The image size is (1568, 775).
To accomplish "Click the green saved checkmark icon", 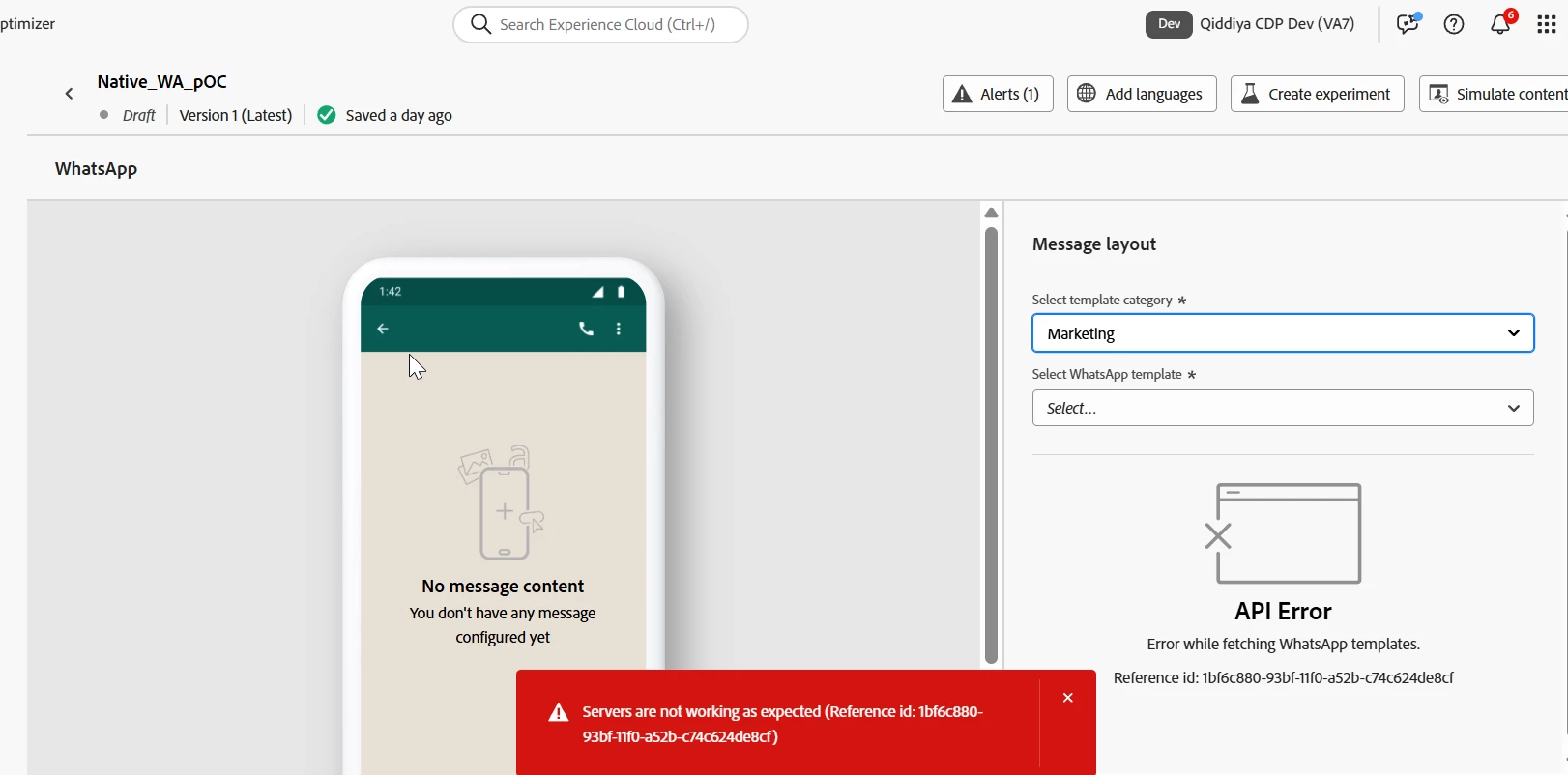I will [x=327, y=115].
